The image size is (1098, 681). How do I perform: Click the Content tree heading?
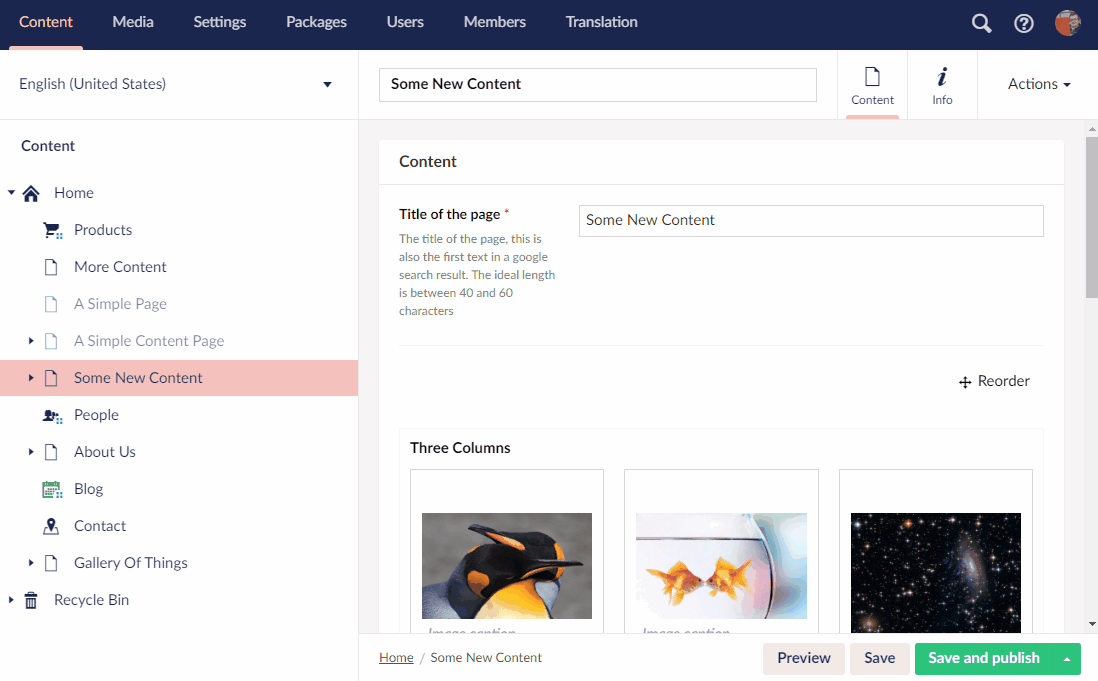pyautogui.click(x=48, y=146)
